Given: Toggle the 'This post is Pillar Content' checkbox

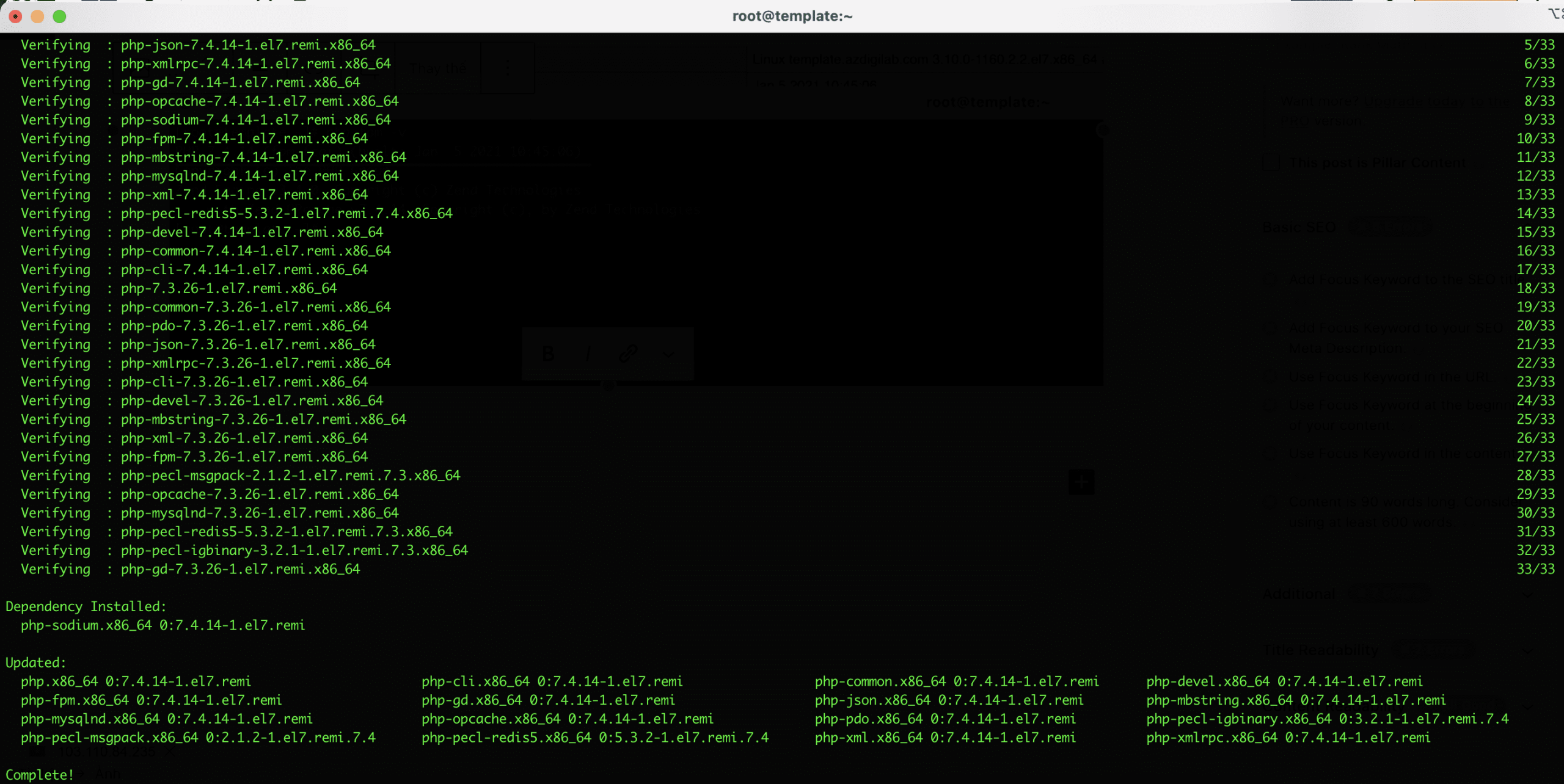Looking at the screenshot, I should click(1272, 163).
